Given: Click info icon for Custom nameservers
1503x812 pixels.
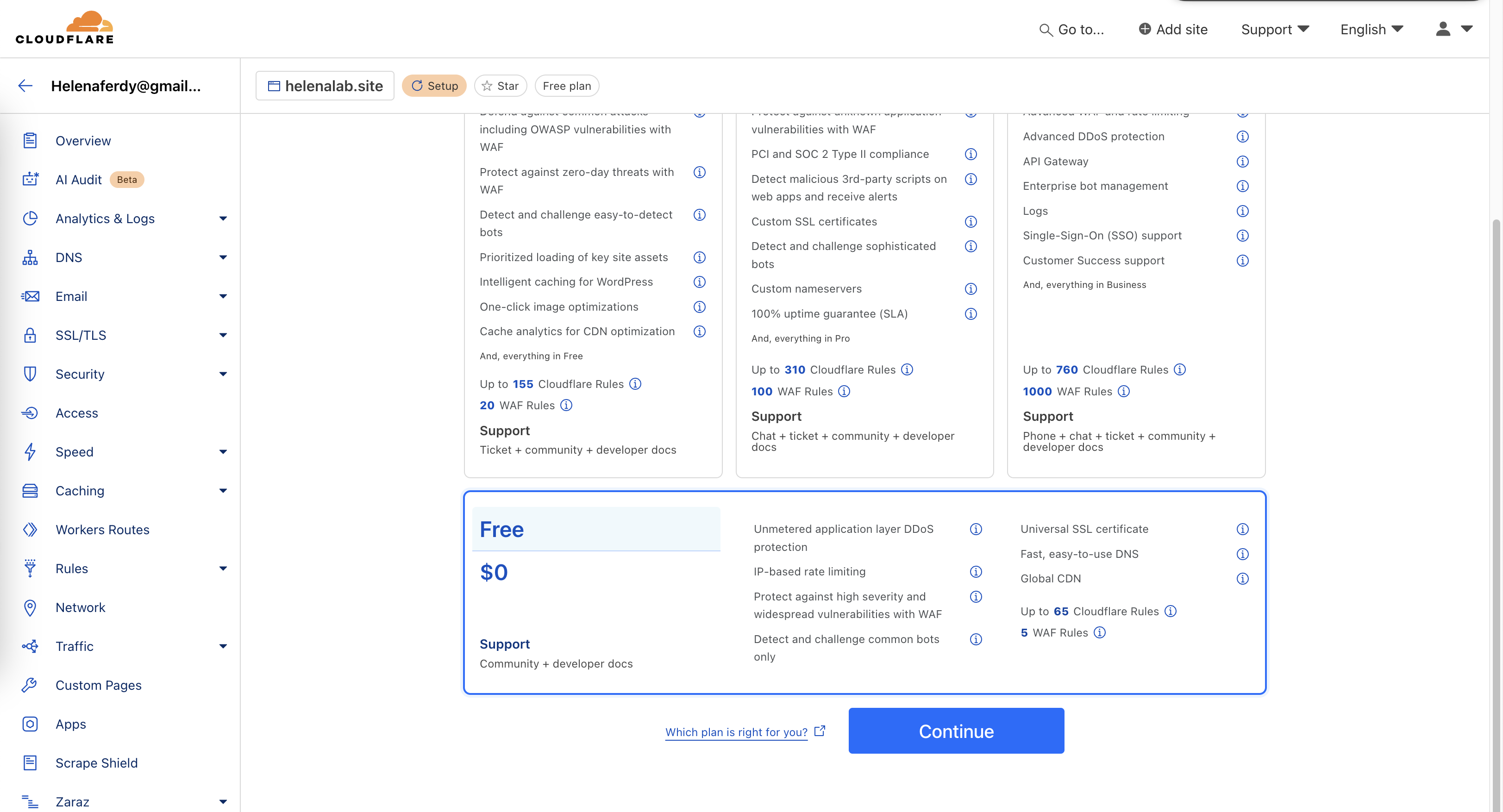Looking at the screenshot, I should tap(971, 289).
